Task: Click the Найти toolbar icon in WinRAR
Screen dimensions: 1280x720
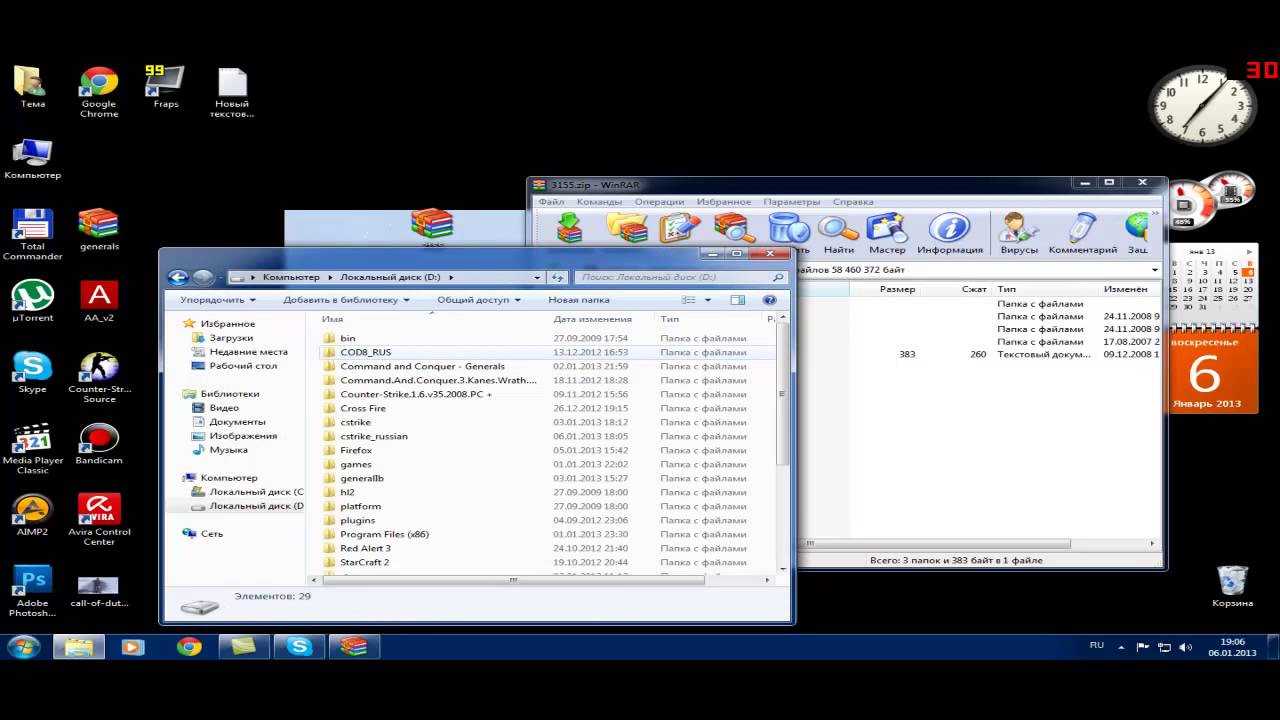Action: coord(839,234)
